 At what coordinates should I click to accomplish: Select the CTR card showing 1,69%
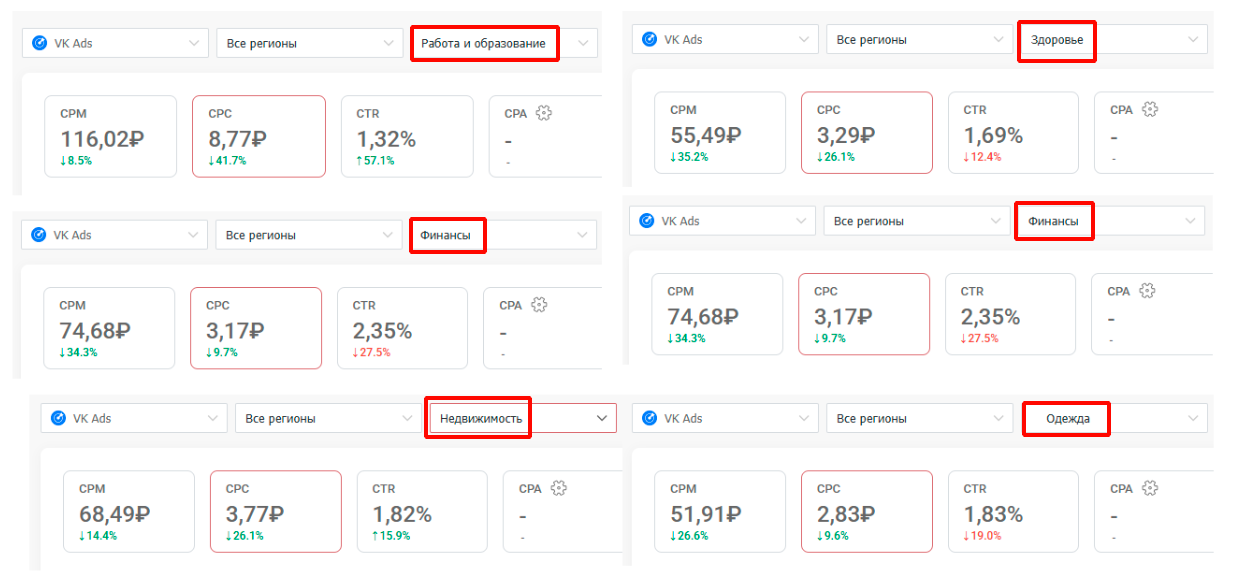pos(1014,132)
